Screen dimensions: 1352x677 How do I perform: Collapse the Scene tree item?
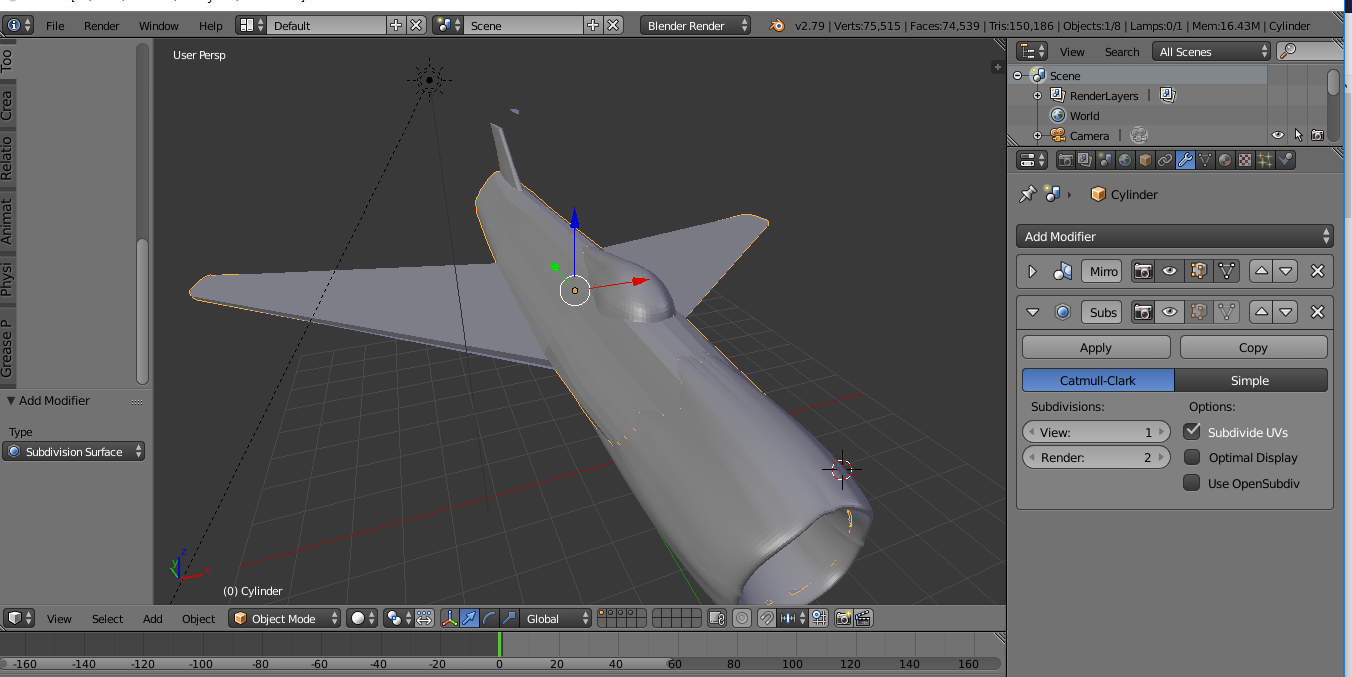pyautogui.click(x=1018, y=76)
